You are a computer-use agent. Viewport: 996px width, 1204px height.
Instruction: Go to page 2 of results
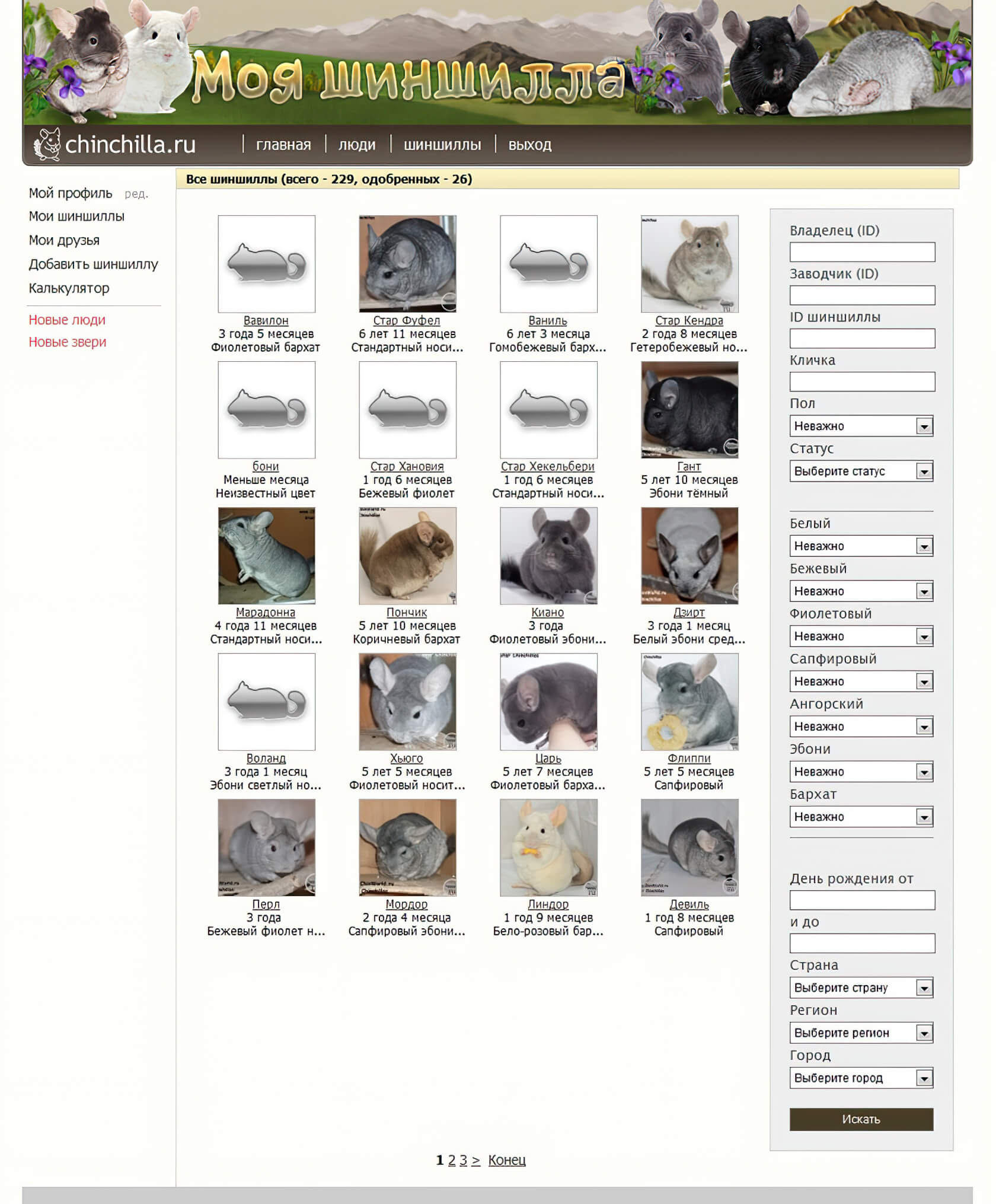(x=452, y=1160)
